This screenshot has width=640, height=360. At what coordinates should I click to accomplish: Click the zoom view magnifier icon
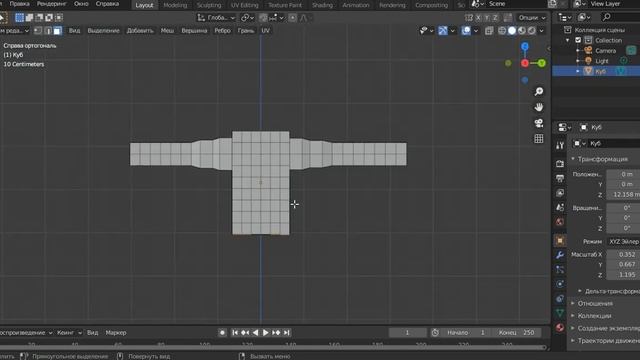point(539,91)
